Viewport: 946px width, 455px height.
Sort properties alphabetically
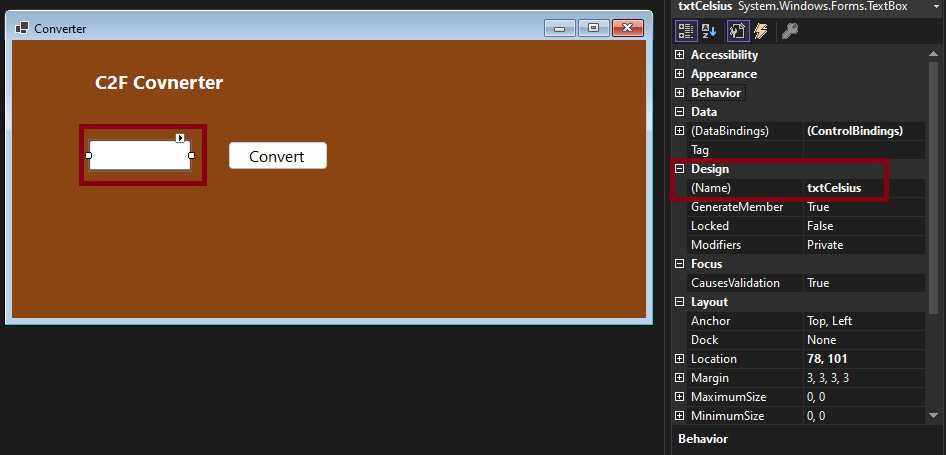[x=709, y=31]
